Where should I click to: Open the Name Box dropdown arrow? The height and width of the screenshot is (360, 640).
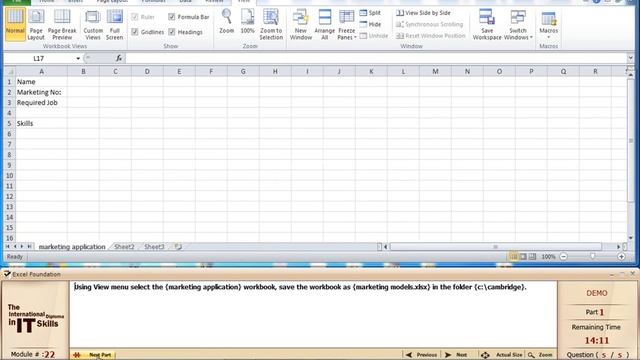click(x=78, y=58)
